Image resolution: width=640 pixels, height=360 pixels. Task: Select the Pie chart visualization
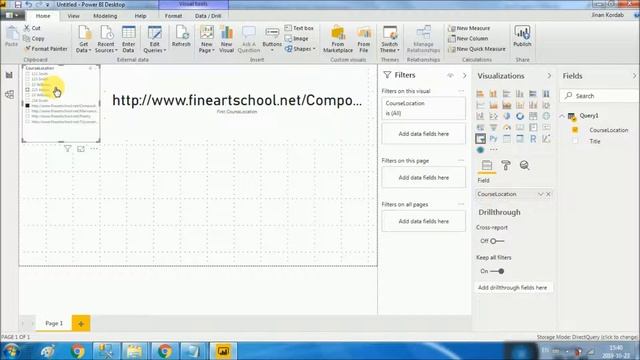click(x=507, y=116)
